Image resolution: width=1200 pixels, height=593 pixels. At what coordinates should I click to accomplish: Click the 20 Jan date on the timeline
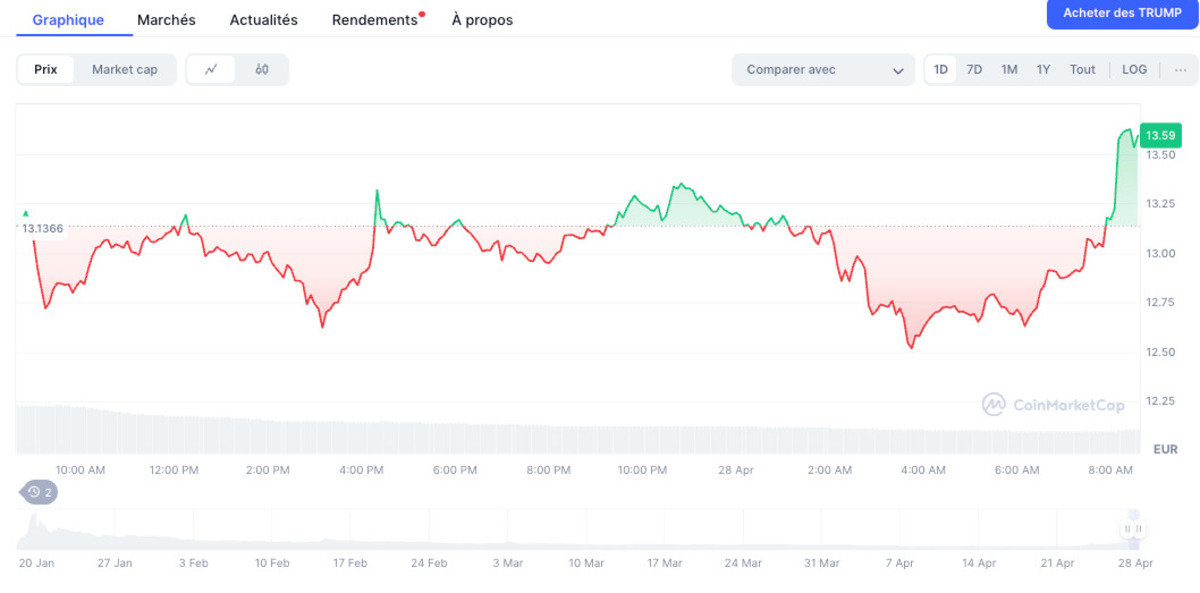(37, 563)
